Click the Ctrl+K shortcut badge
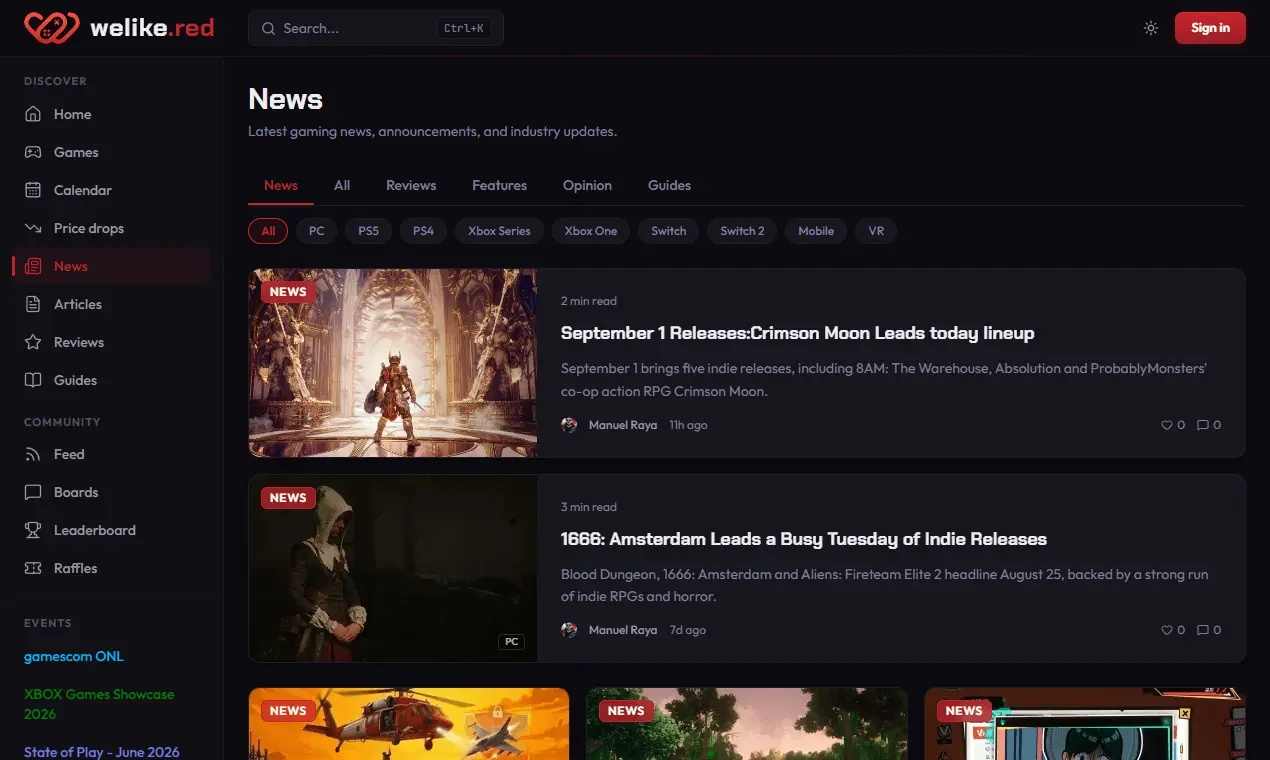This screenshot has height=760, width=1270. [x=464, y=28]
